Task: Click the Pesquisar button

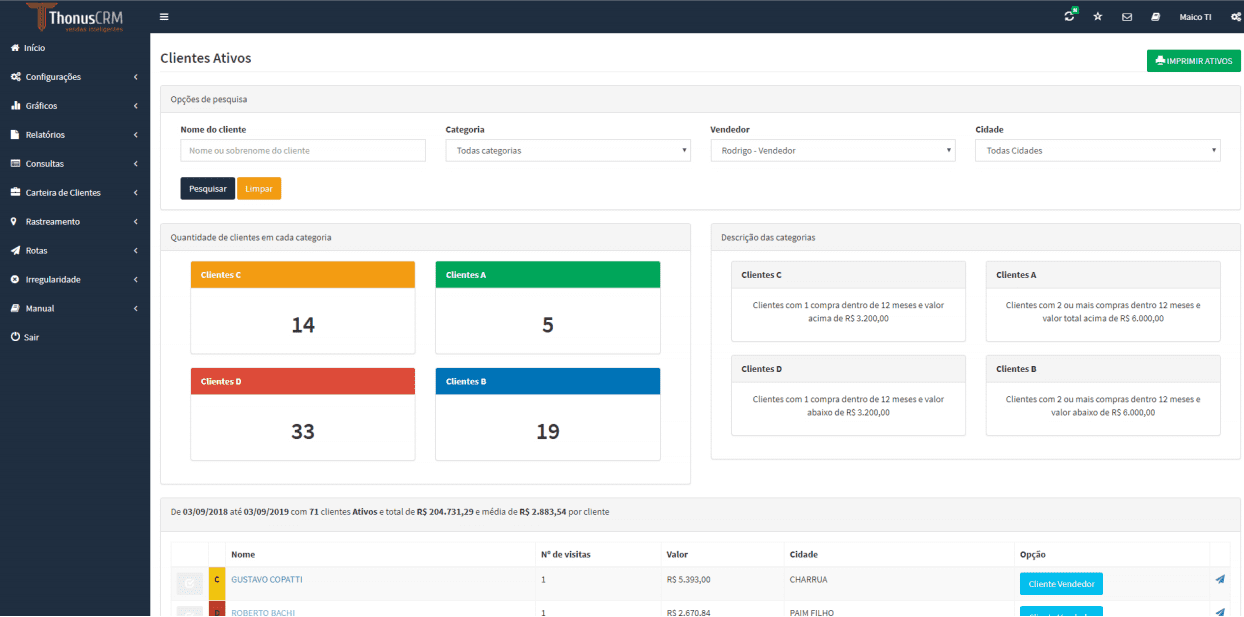Action: pyautogui.click(x=208, y=188)
